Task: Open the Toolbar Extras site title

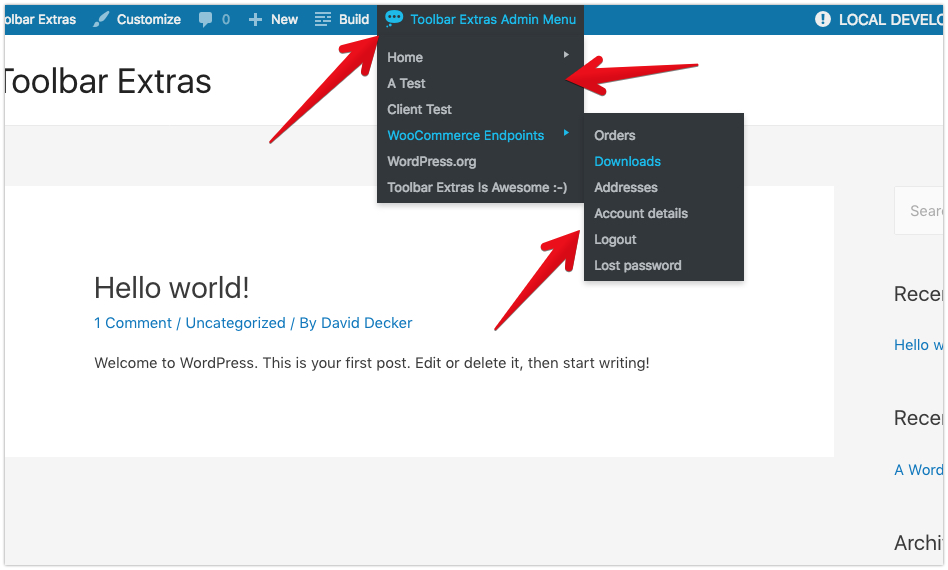Action: (x=108, y=81)
